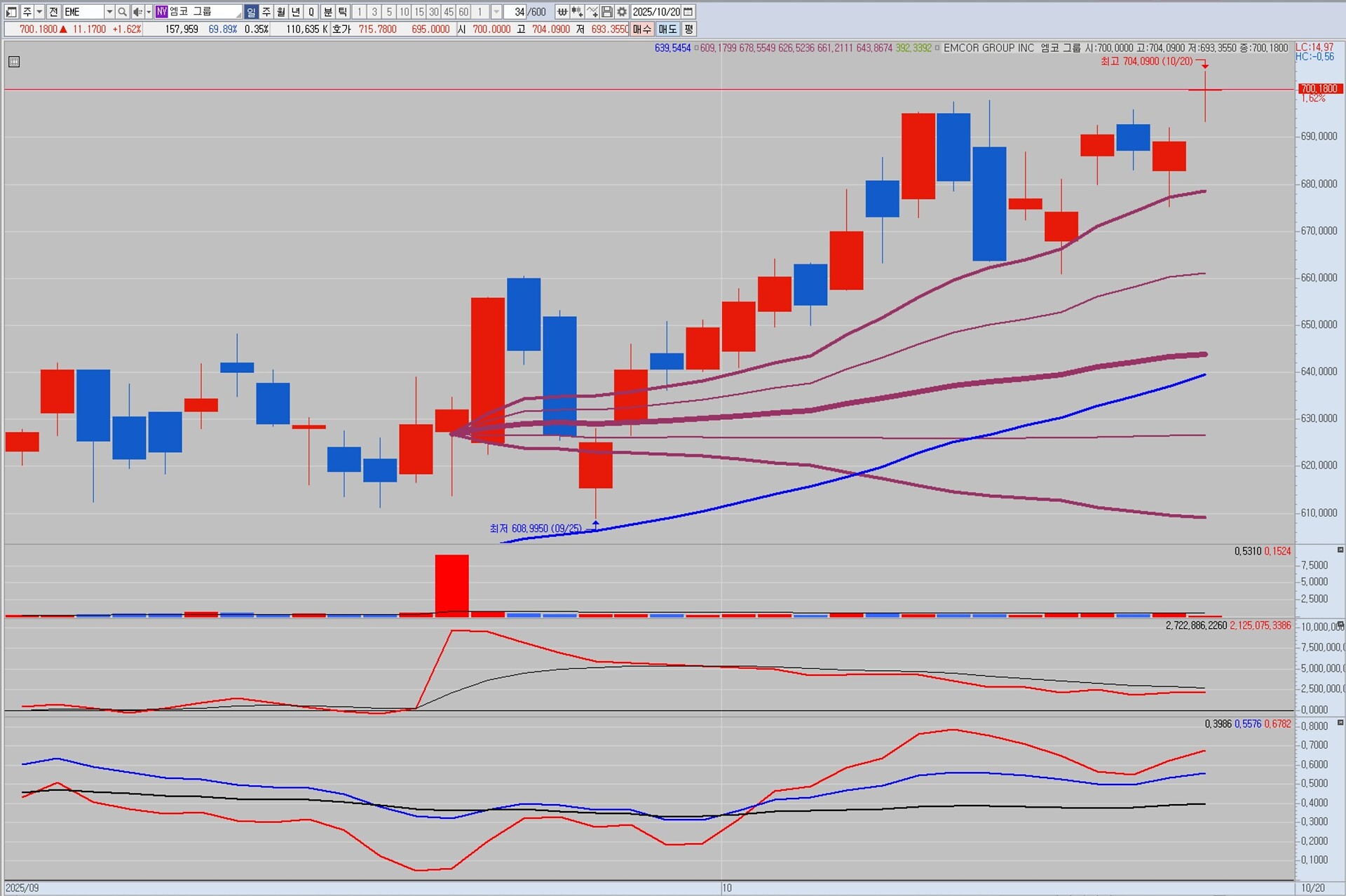The width and height of the screenshot is (1346, 896).
Task: Click the candle count field showing 34
Action: [519, 12]
